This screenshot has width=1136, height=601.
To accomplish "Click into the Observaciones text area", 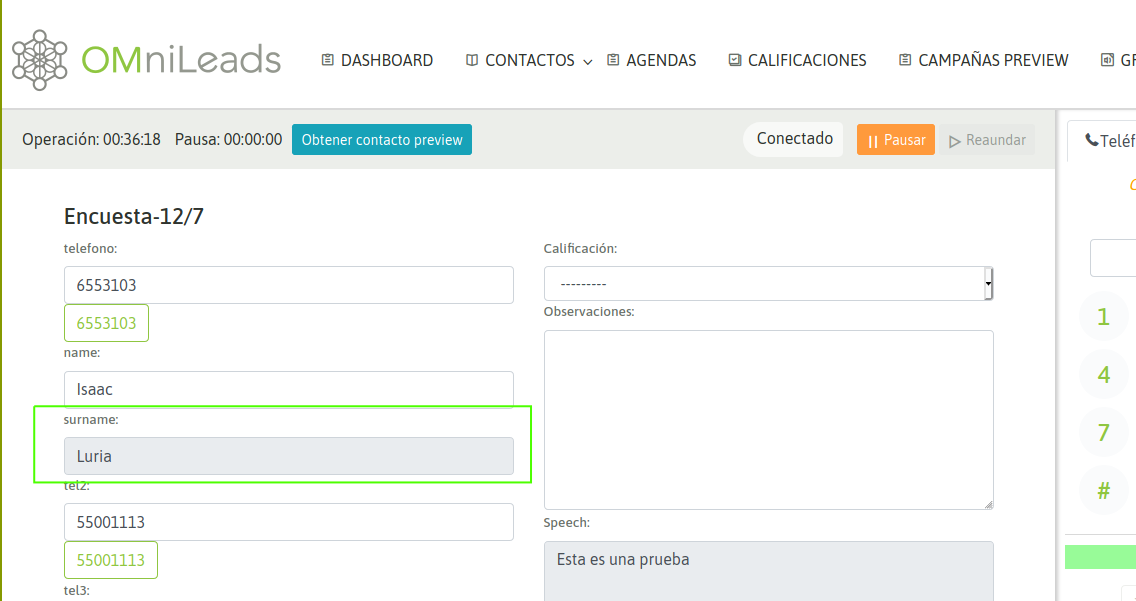I will (768, 420).
